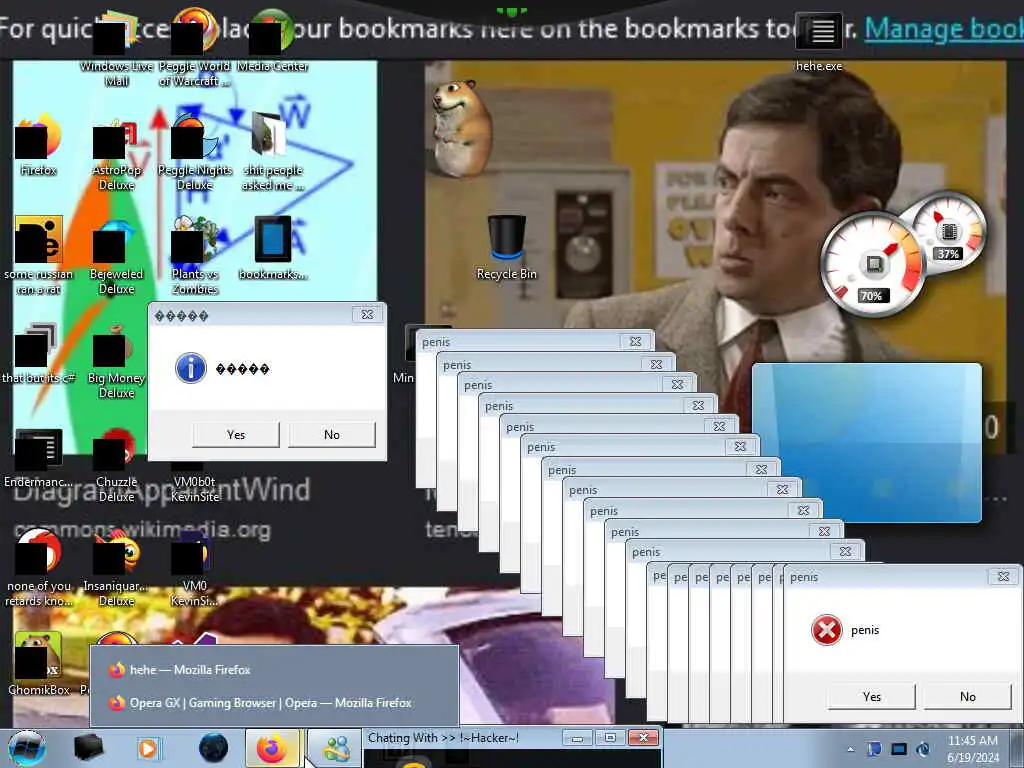Viewport: 1024px width, 768px height.
Task: Switch to 'Opera GX | Gaming Browser' Firefox window
Action: (274, 703)
